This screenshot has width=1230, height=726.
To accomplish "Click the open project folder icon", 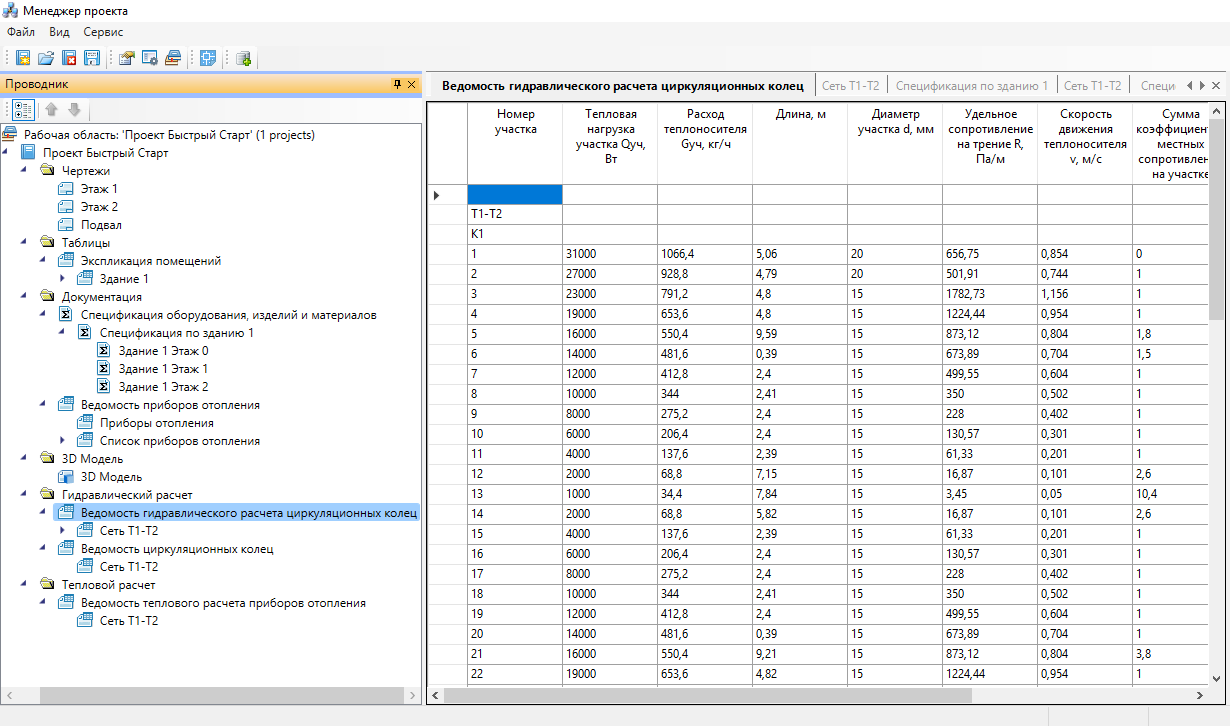I will (x=46, y=58).
